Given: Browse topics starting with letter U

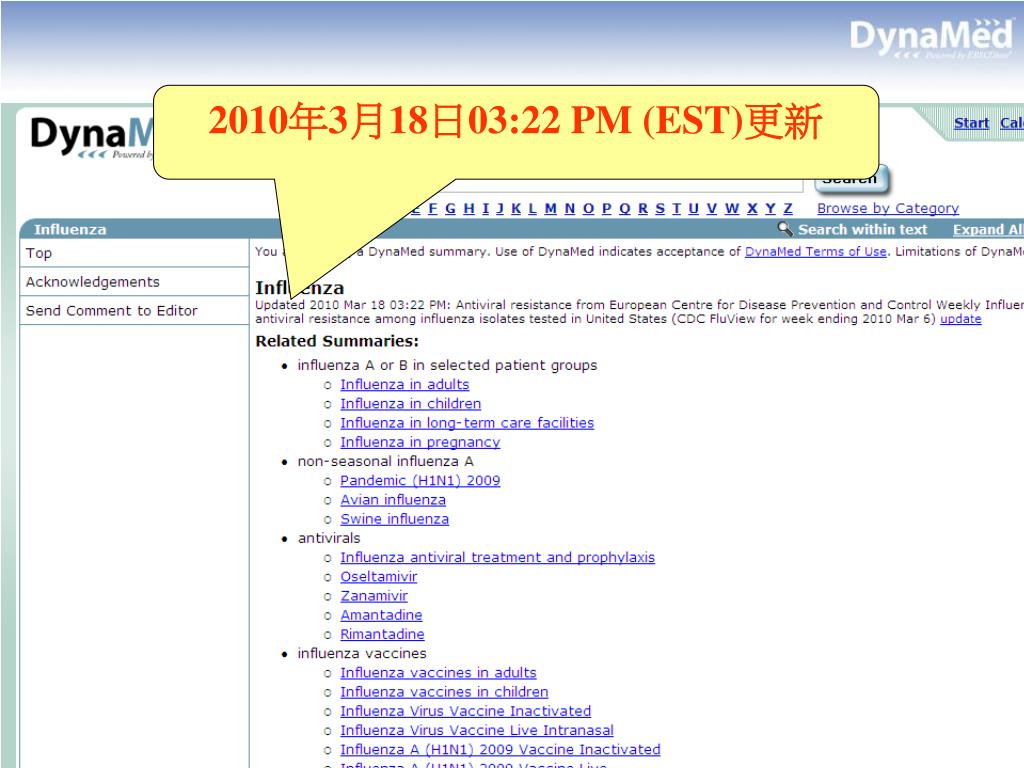Looking at the screenshot, I should click(x=694, y=208).
